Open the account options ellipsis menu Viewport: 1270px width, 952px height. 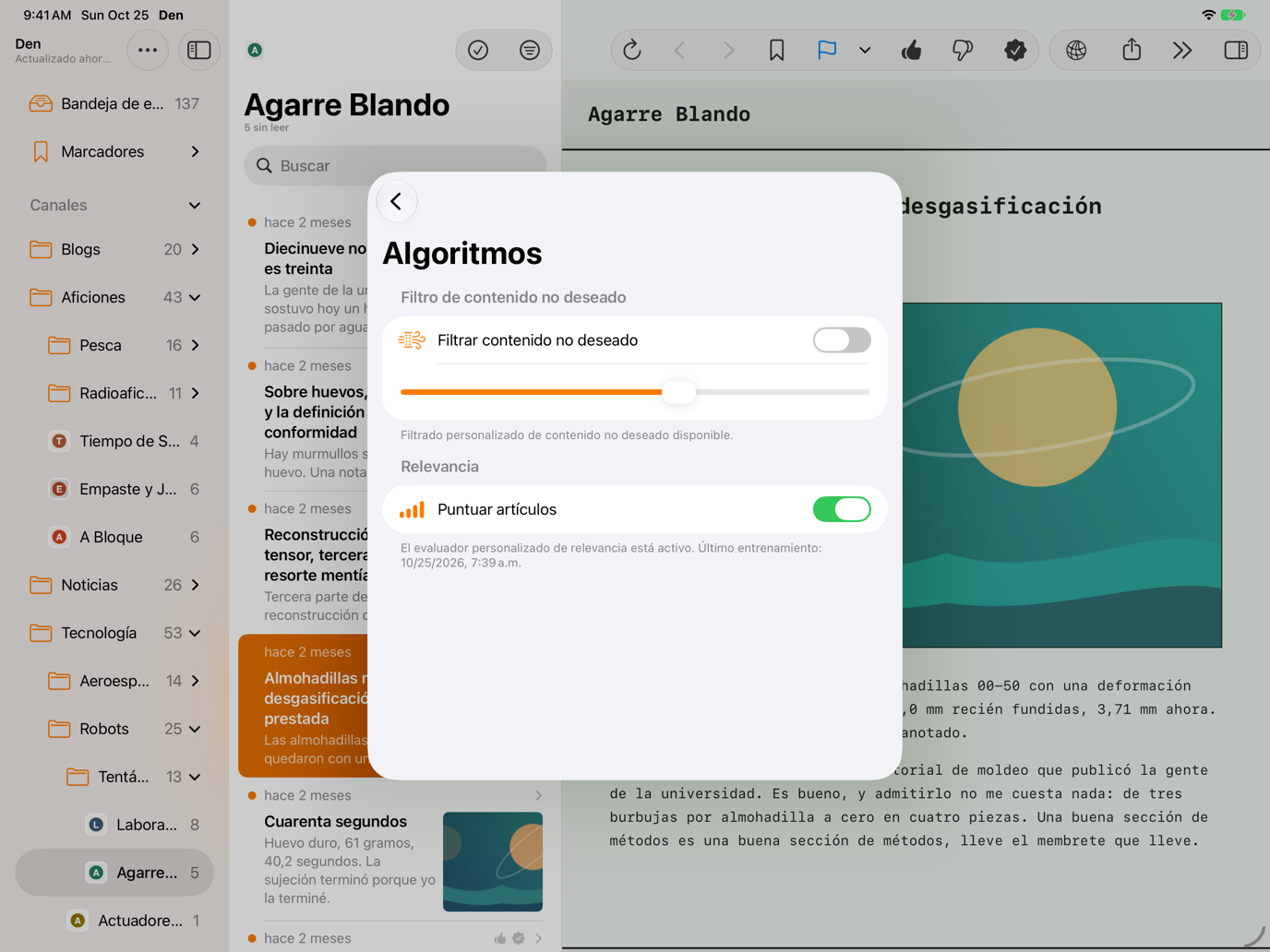tap(148, 51)
